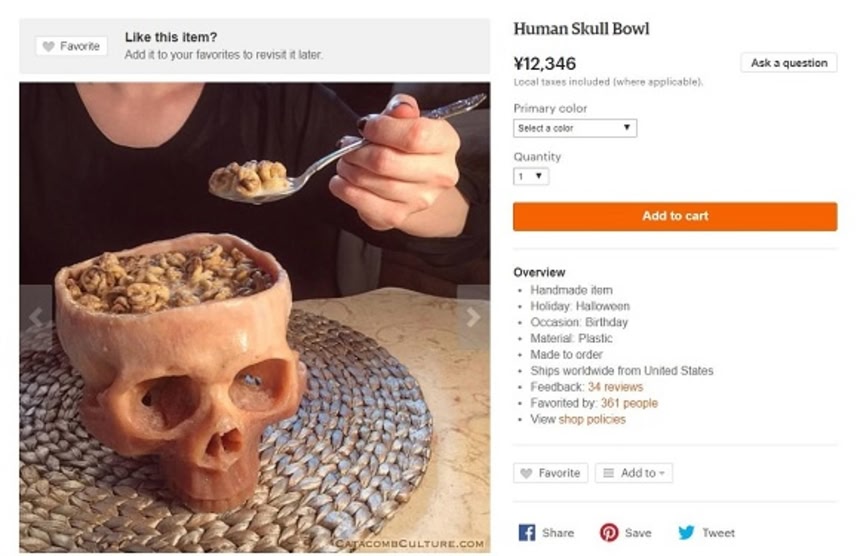Click the Twitter Tweet bird icon

686,533
